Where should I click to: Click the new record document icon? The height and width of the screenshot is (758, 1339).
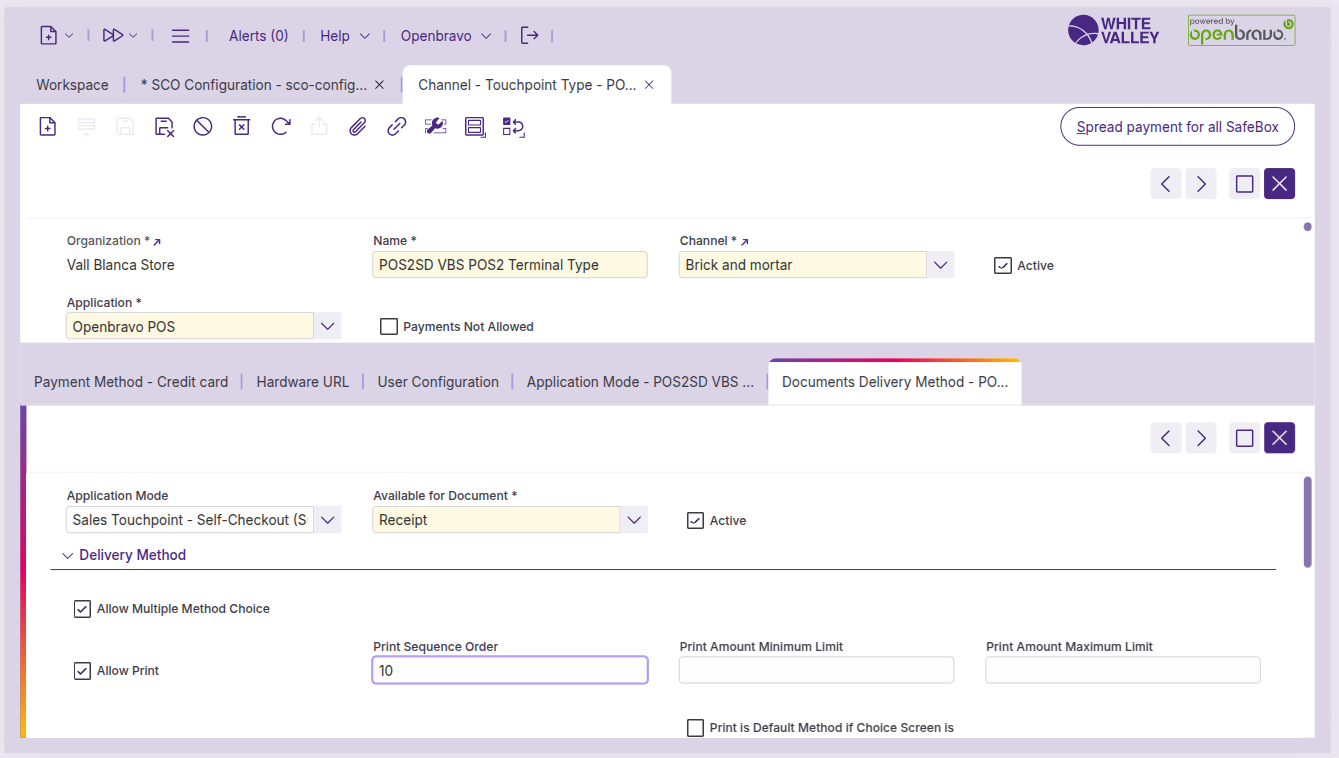[47, 126]
